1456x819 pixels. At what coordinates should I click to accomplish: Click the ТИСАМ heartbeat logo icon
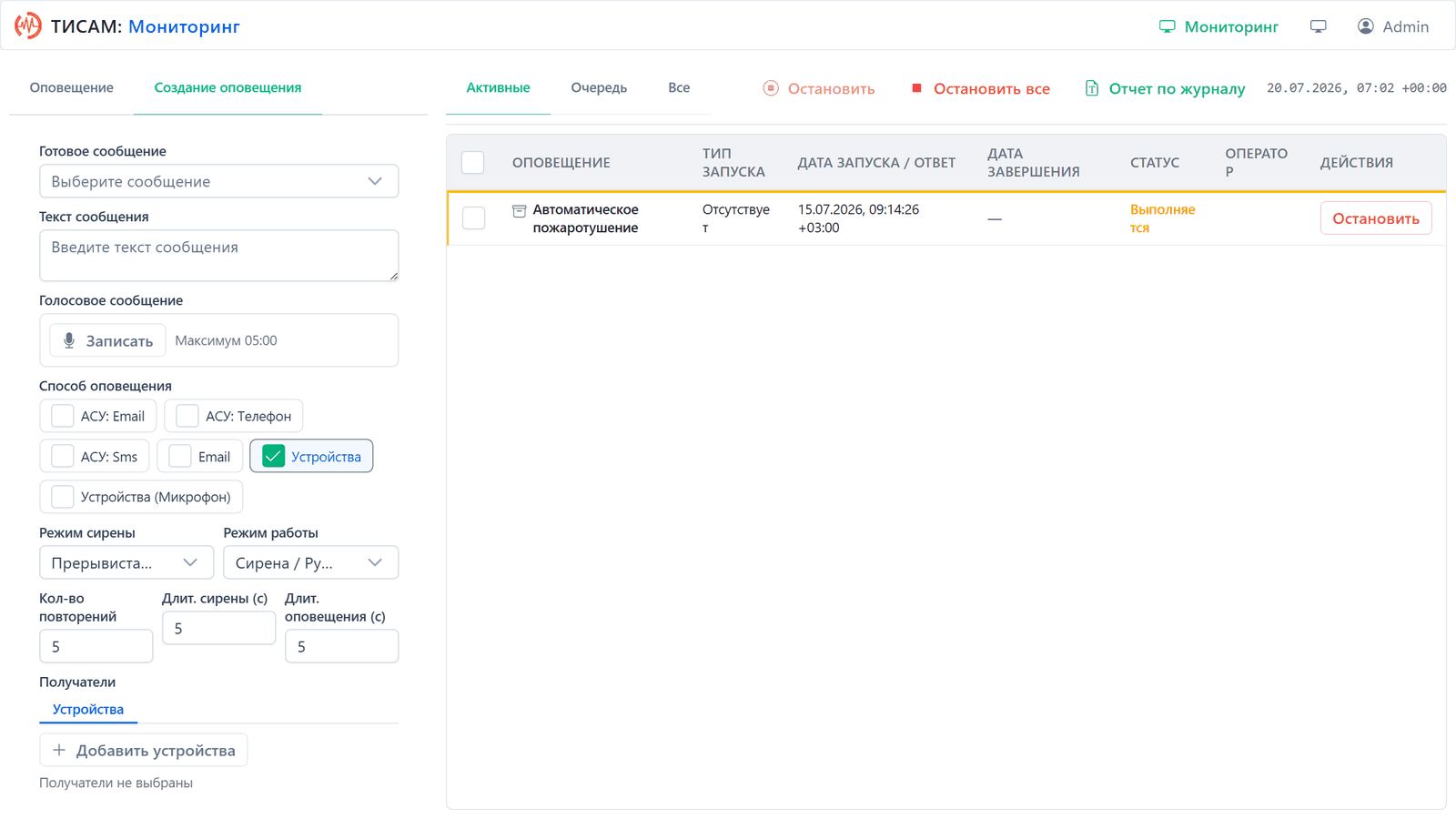pyautogui.click(x=28, y=25)
